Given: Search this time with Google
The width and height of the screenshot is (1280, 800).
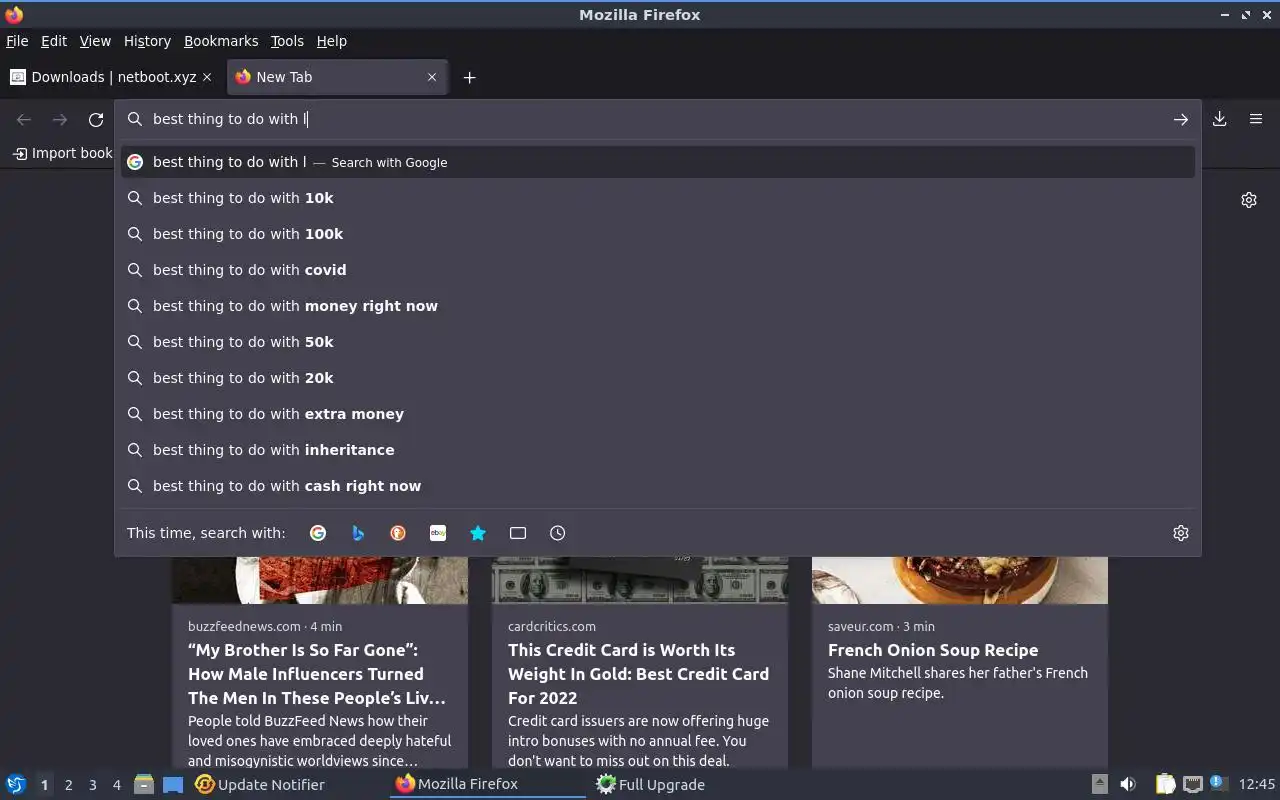Looking at the screenshot, I should click(x=318, y=533).
